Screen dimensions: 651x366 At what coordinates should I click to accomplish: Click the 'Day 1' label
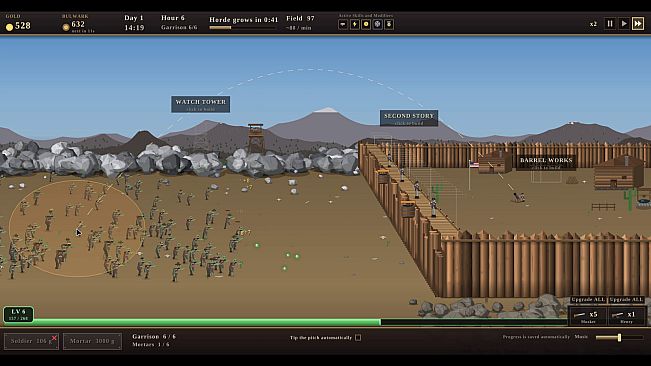coord(134,18)
